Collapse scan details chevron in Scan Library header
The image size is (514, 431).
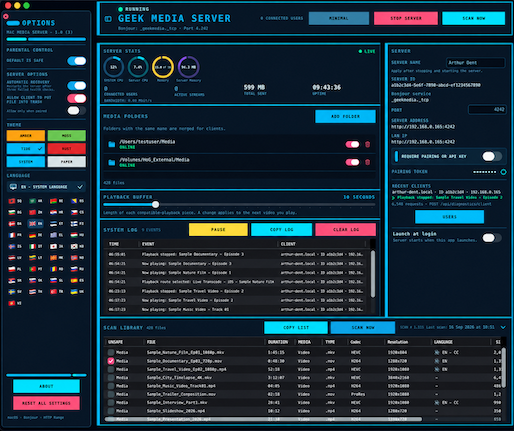(503, 327)
